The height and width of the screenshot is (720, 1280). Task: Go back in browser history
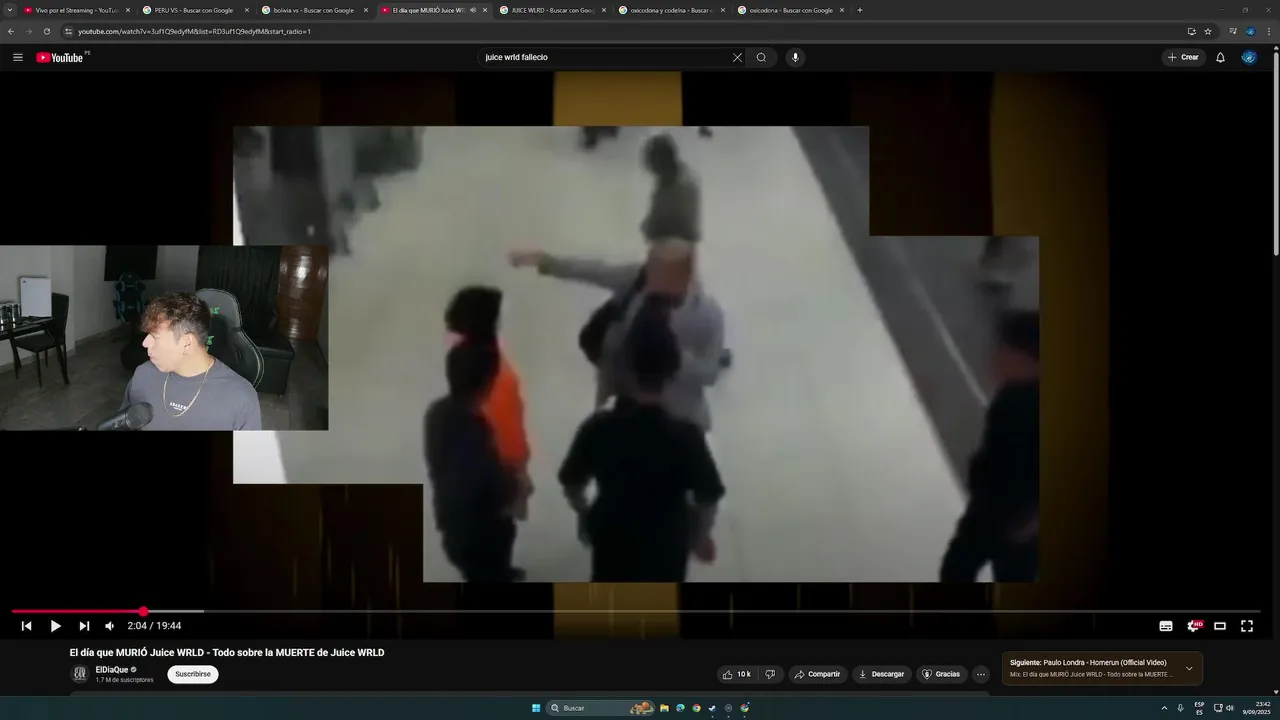pyautogui.click(x=11, y=31)
